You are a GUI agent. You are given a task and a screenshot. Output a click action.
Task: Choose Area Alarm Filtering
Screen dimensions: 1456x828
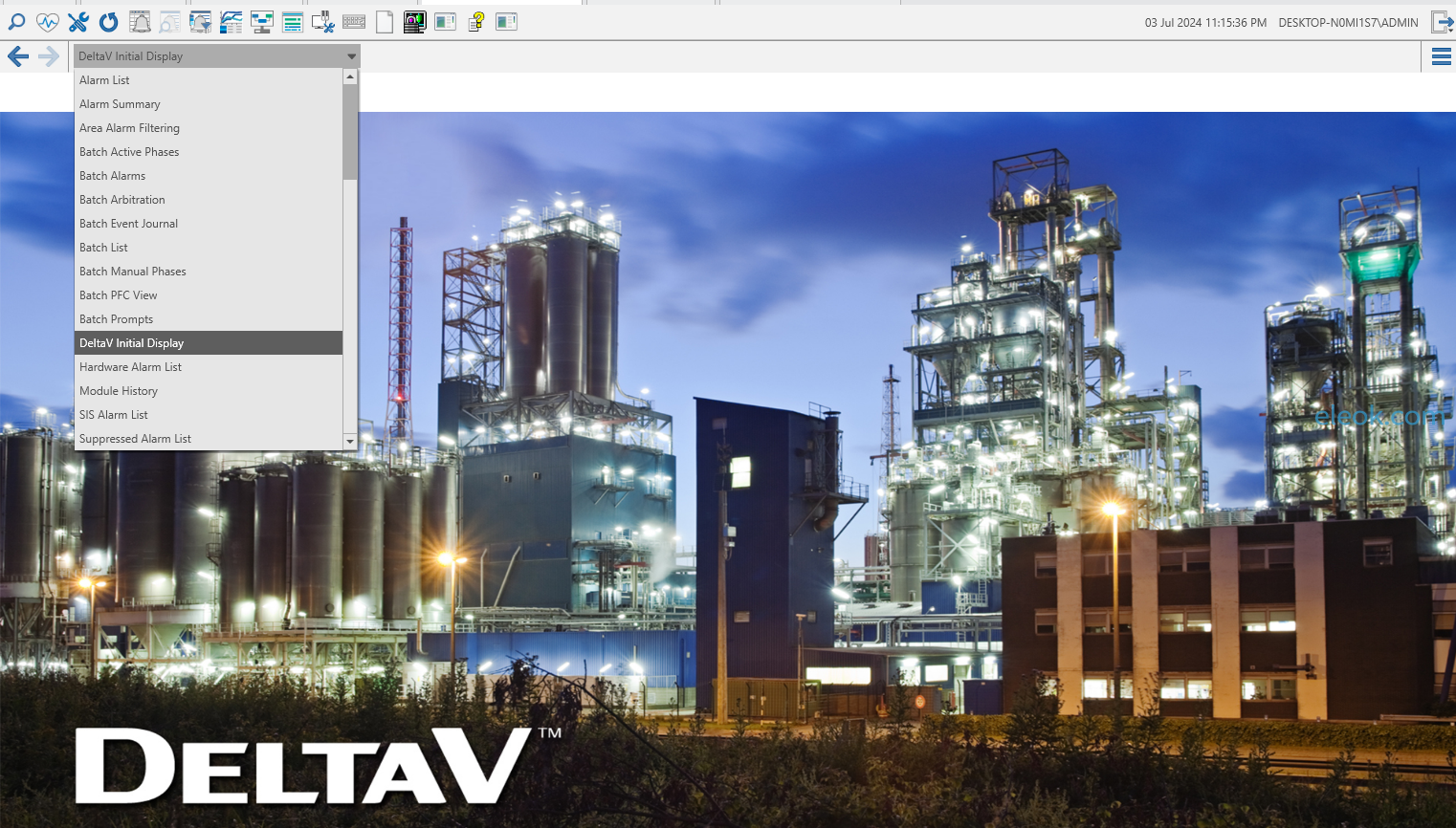click(209, 128)
